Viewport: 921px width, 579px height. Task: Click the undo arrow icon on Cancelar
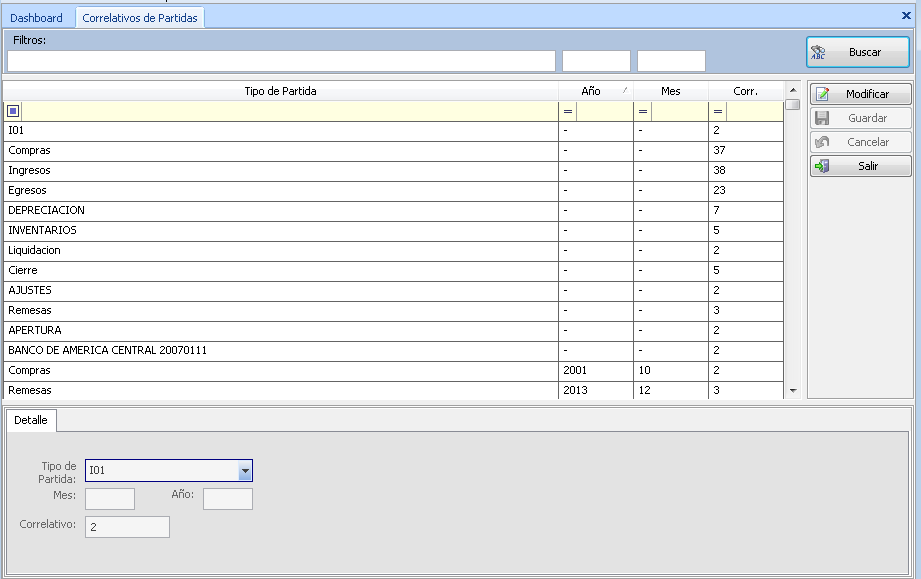pyautogui.click(x=824, y=141)
